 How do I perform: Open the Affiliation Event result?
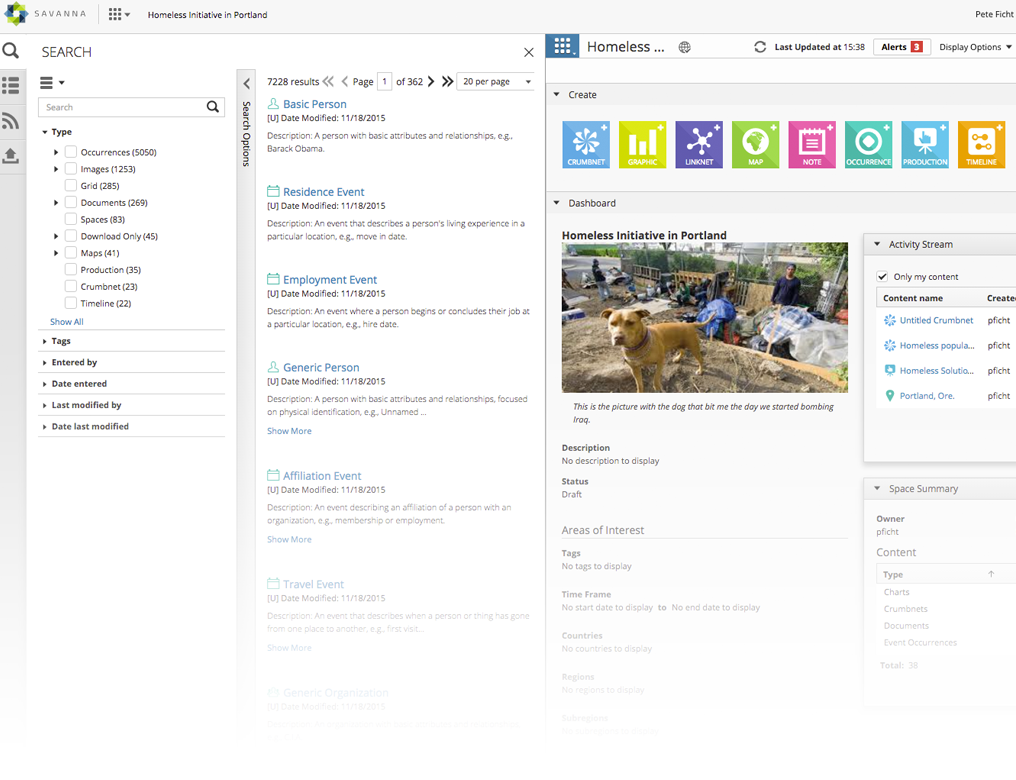[x=322, y=476]
